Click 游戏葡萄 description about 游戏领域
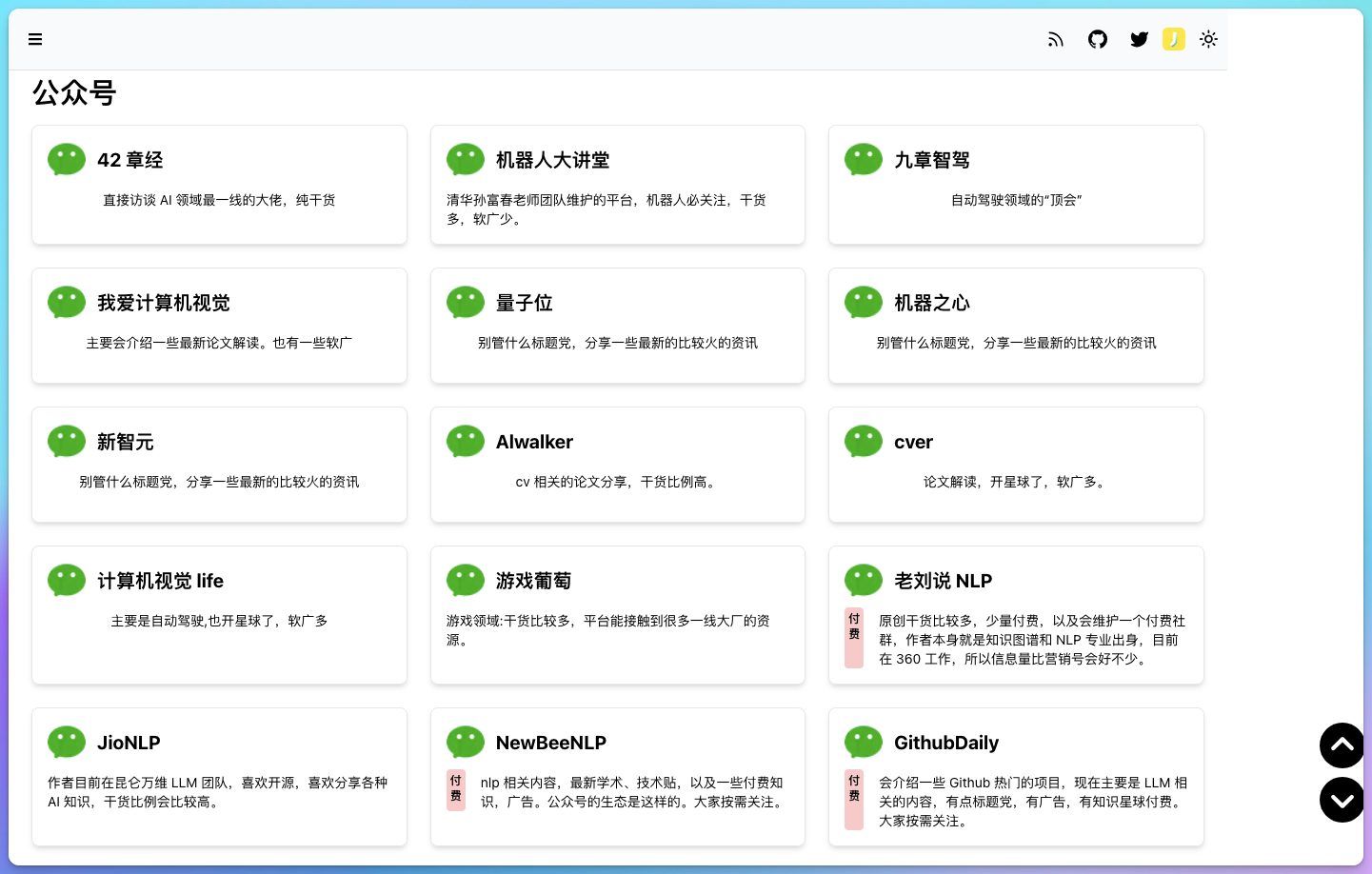Image resolution: width=1372 pixels, height=874 pixels. tap(608, 630)
